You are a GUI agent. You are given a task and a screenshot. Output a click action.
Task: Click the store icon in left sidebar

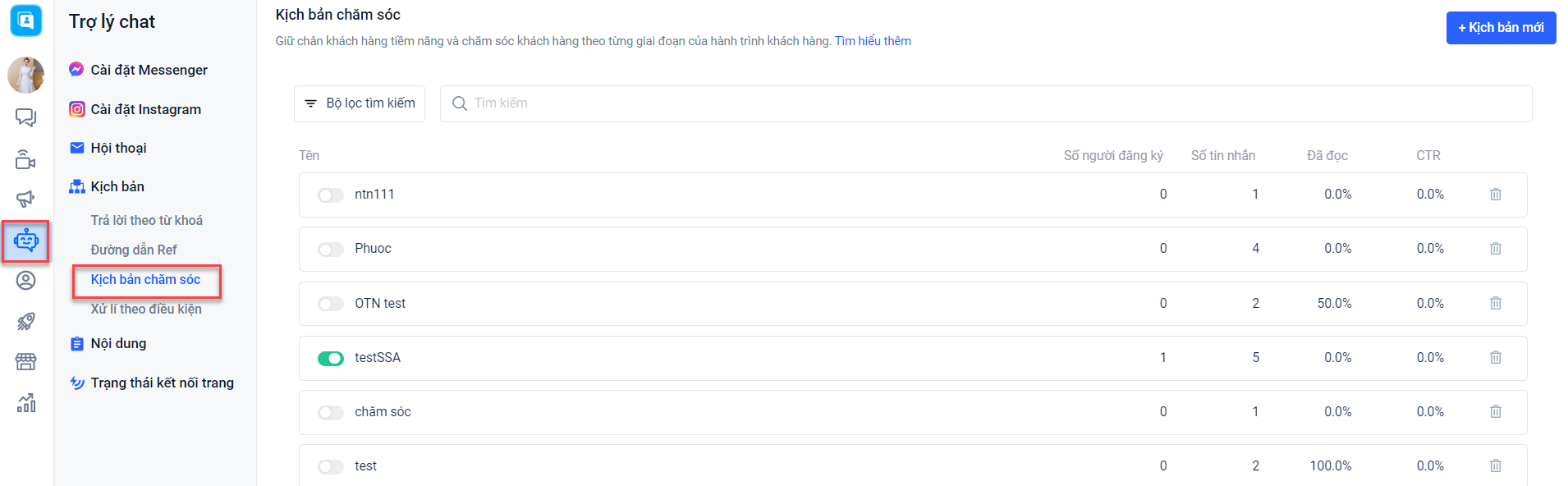(x=26, y=362)
